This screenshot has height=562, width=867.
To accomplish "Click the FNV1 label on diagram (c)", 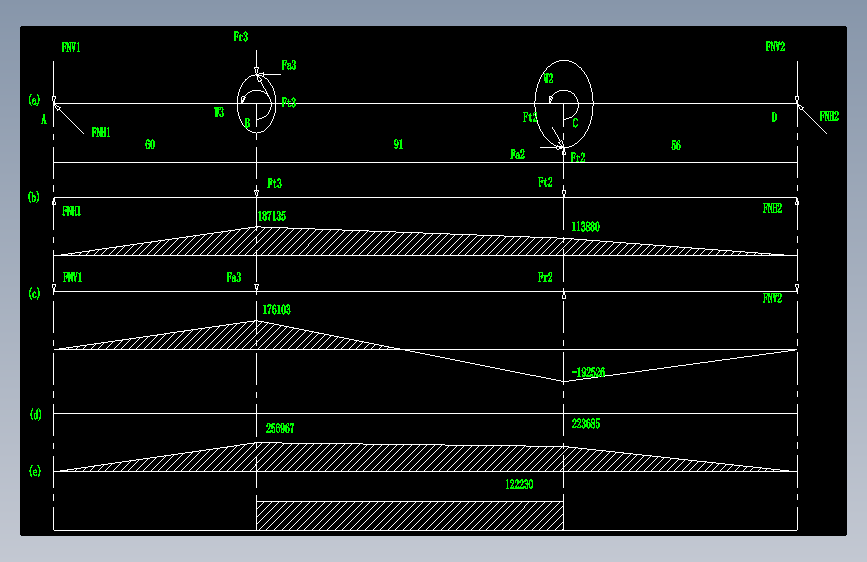I will 72,277.
